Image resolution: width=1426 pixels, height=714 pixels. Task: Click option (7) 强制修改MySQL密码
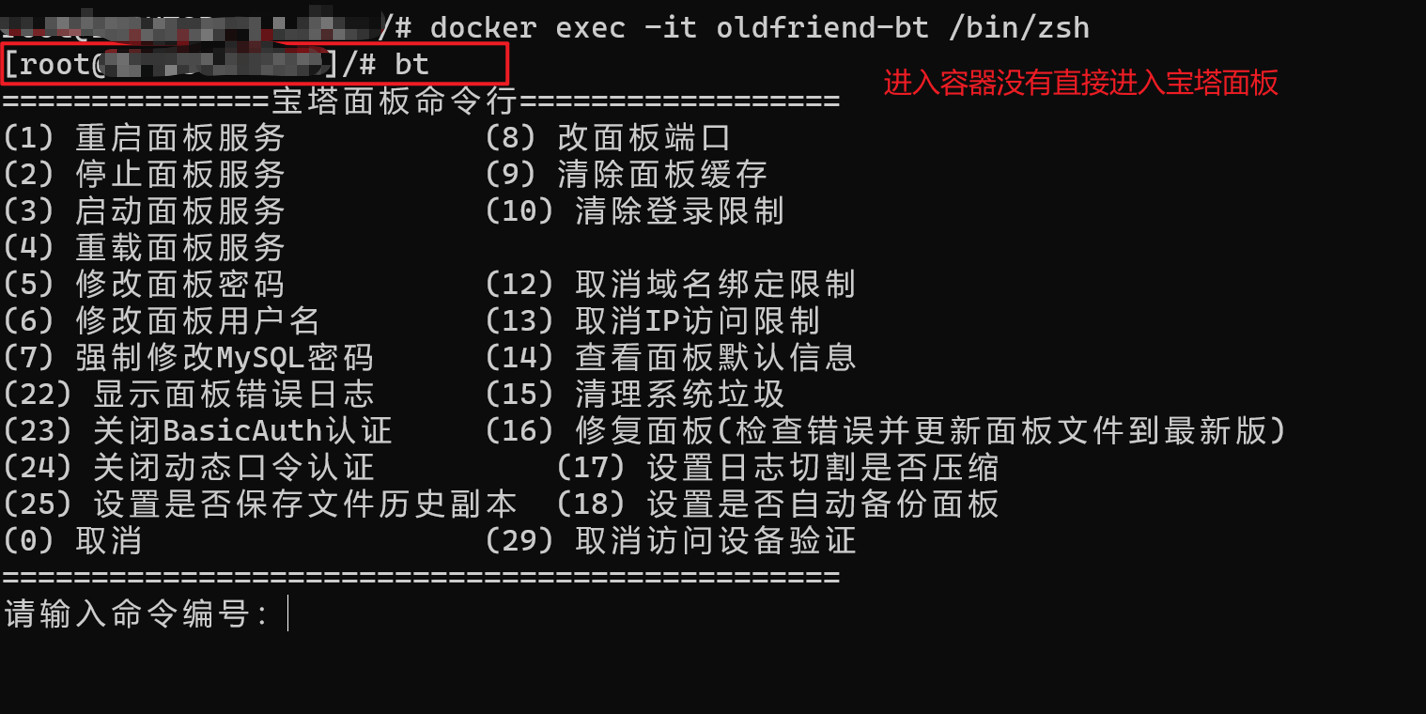pos(188,357)
